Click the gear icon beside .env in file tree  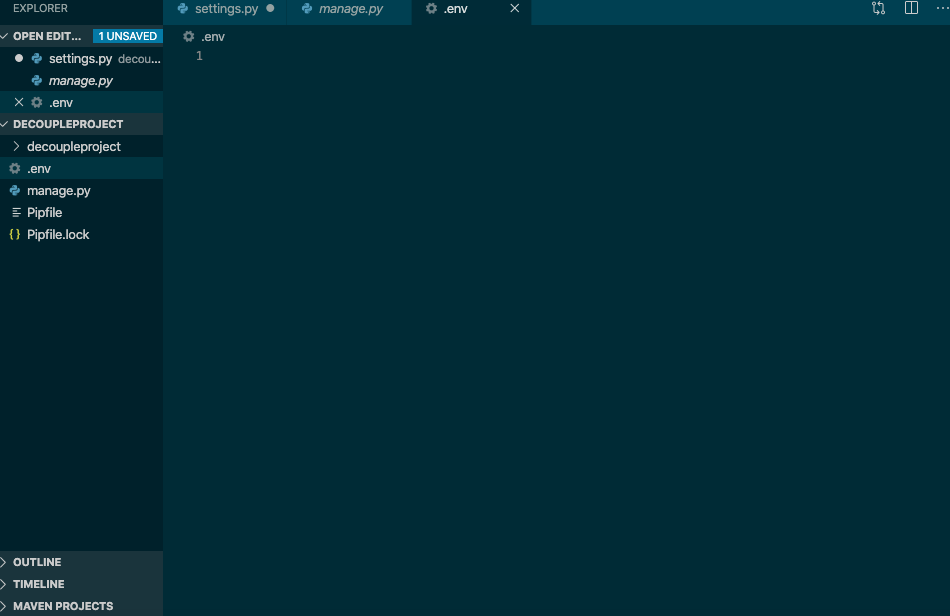15,168
